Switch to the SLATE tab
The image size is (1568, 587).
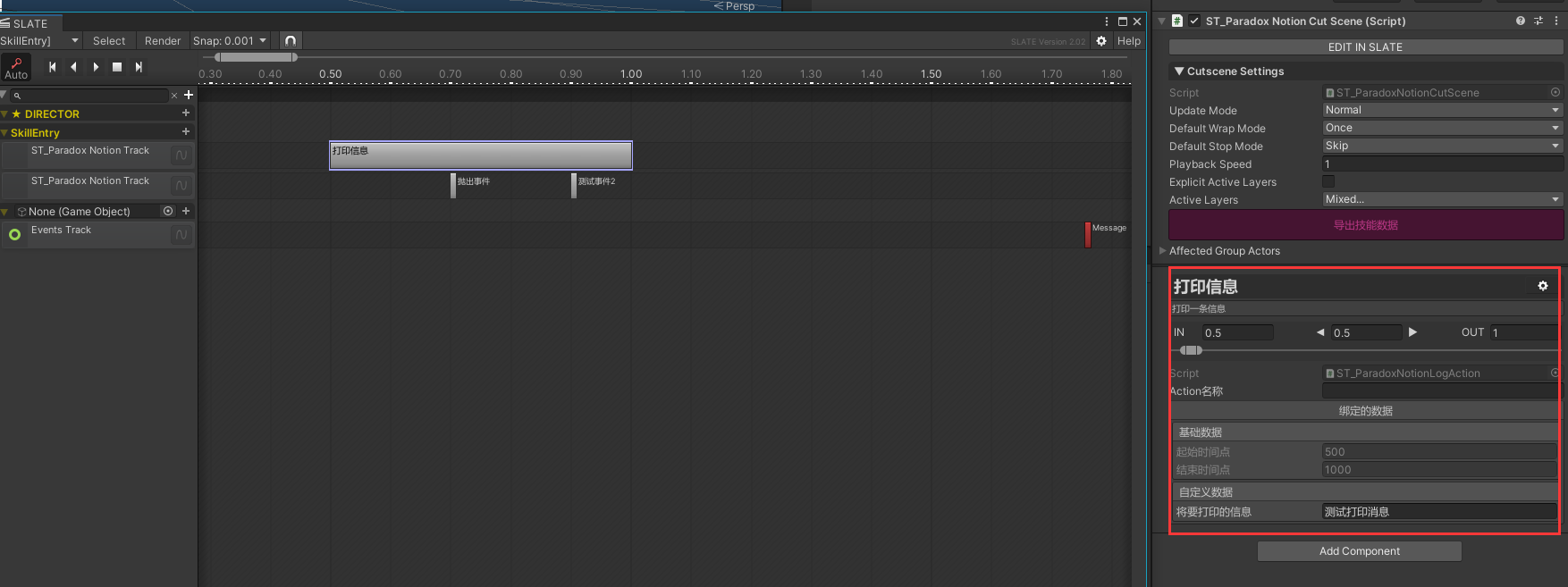tap(30, 23)
